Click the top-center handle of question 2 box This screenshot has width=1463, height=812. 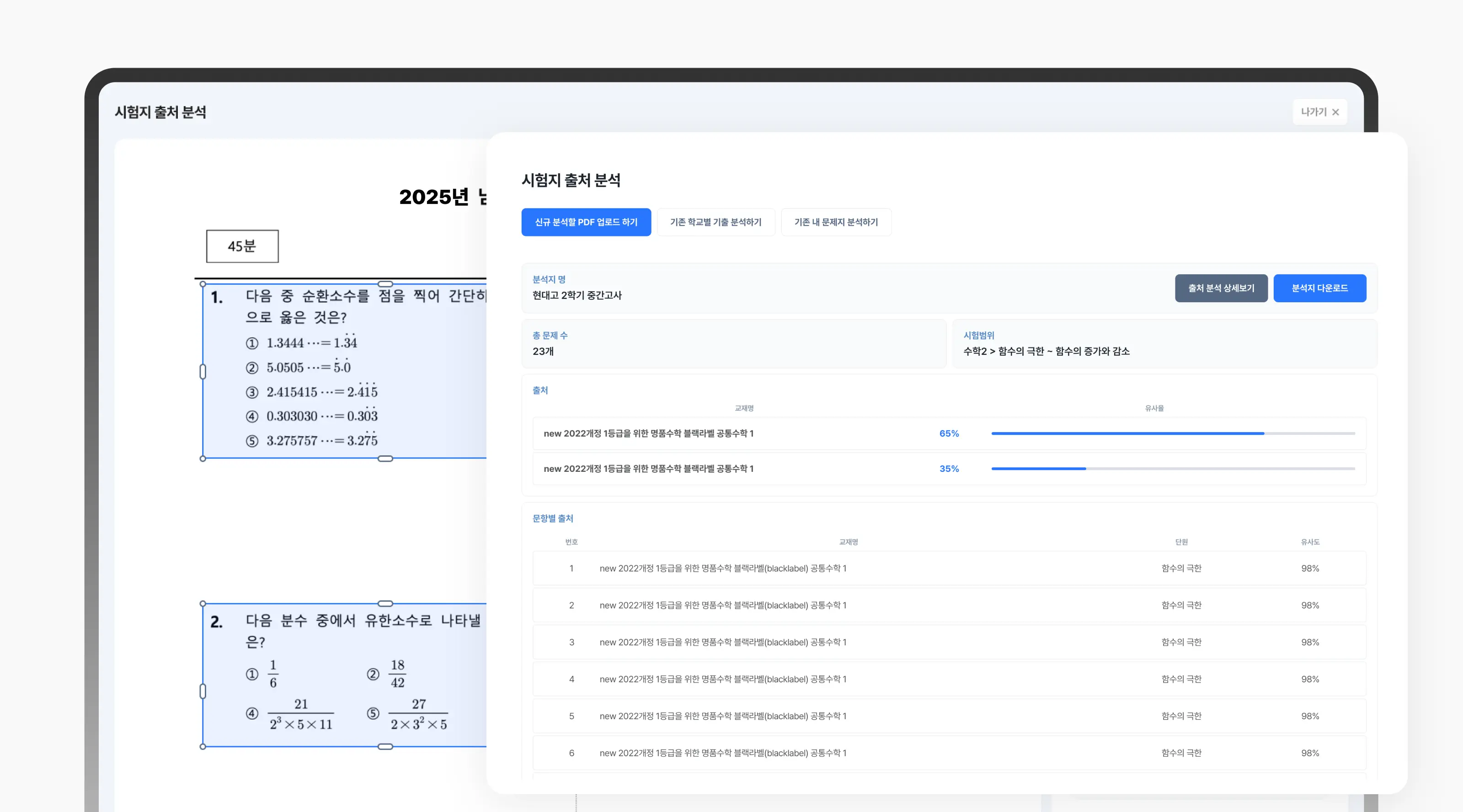click(385, 604)
